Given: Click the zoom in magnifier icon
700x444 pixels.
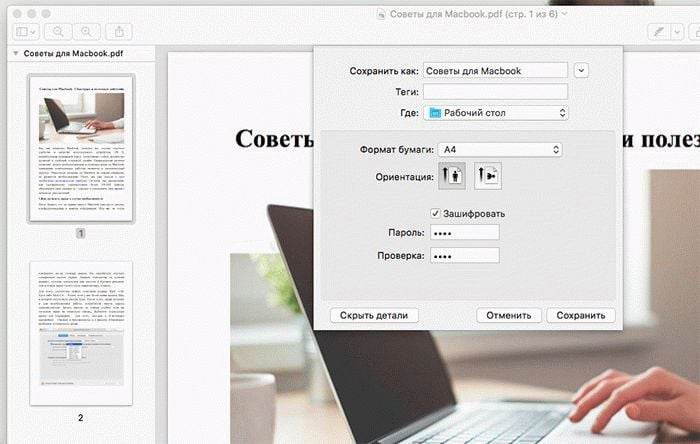Looking at the screenshot, I should click(x=87, y=32).
